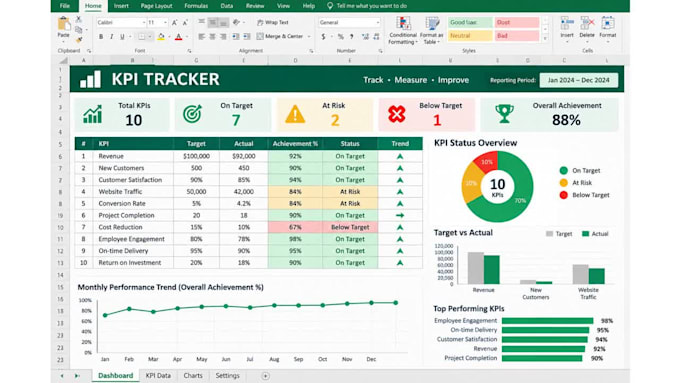Click Merge & Center button
Image resolution: width=680 pixels, height=383 pixels.
(x=280, y=36)
